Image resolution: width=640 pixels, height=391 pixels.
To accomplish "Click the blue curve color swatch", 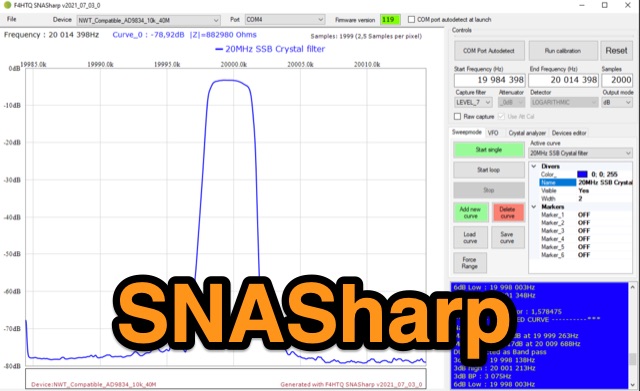I will [582, 174].
